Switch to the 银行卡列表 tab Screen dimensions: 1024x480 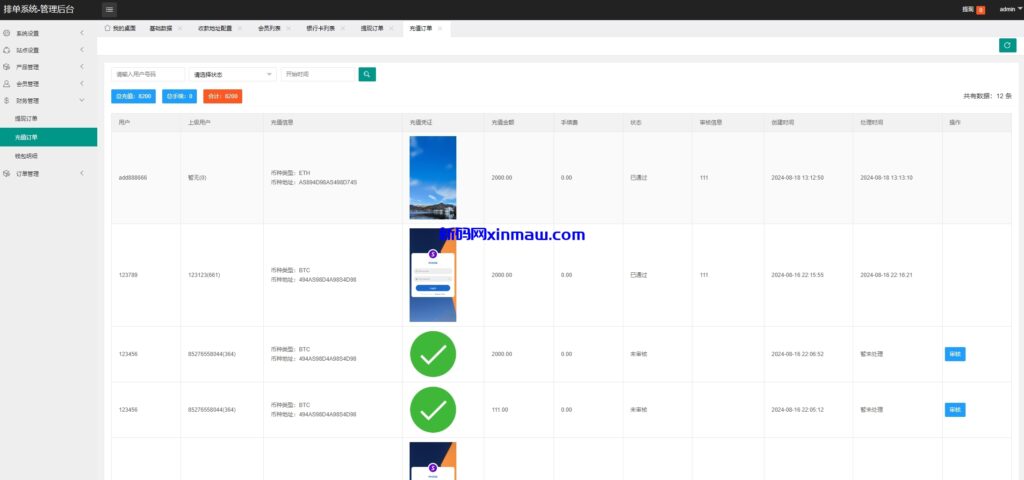point(322,29)
